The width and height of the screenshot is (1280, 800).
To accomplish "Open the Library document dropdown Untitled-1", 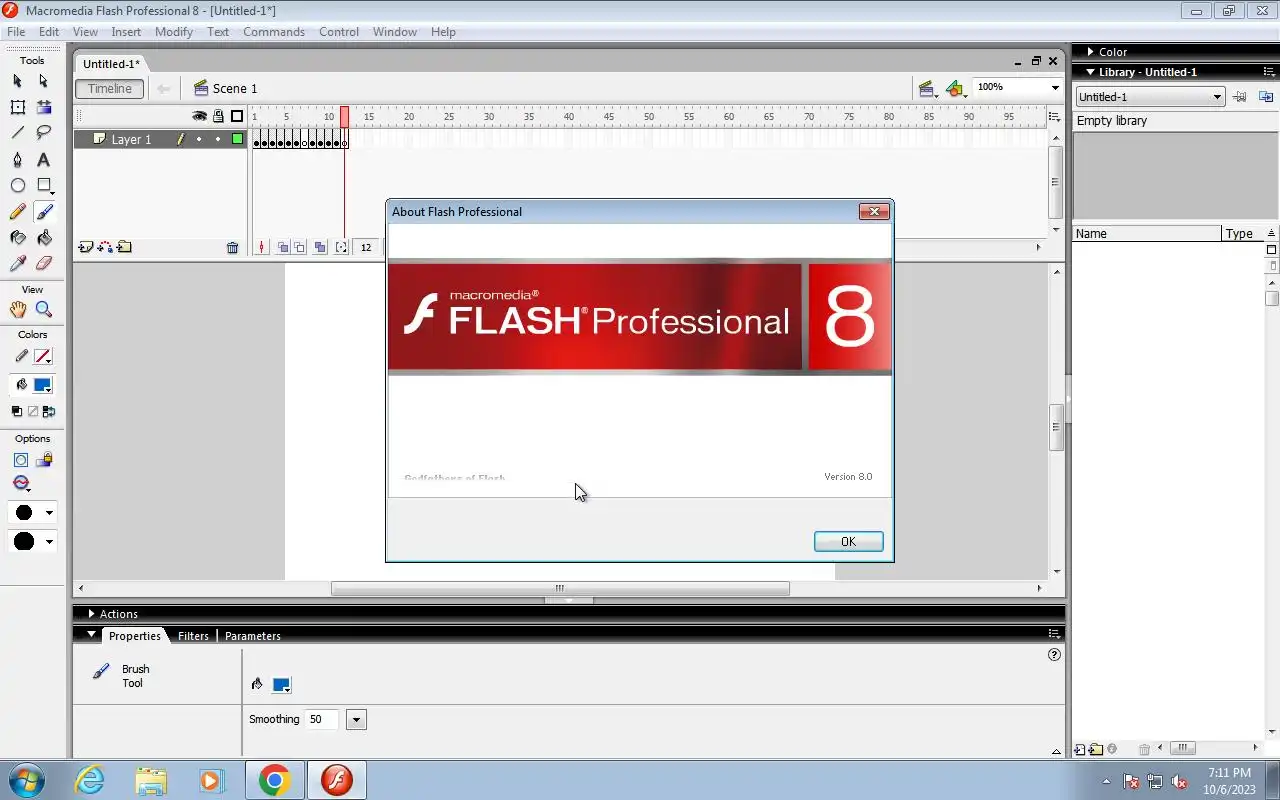I will [1150, 97].
